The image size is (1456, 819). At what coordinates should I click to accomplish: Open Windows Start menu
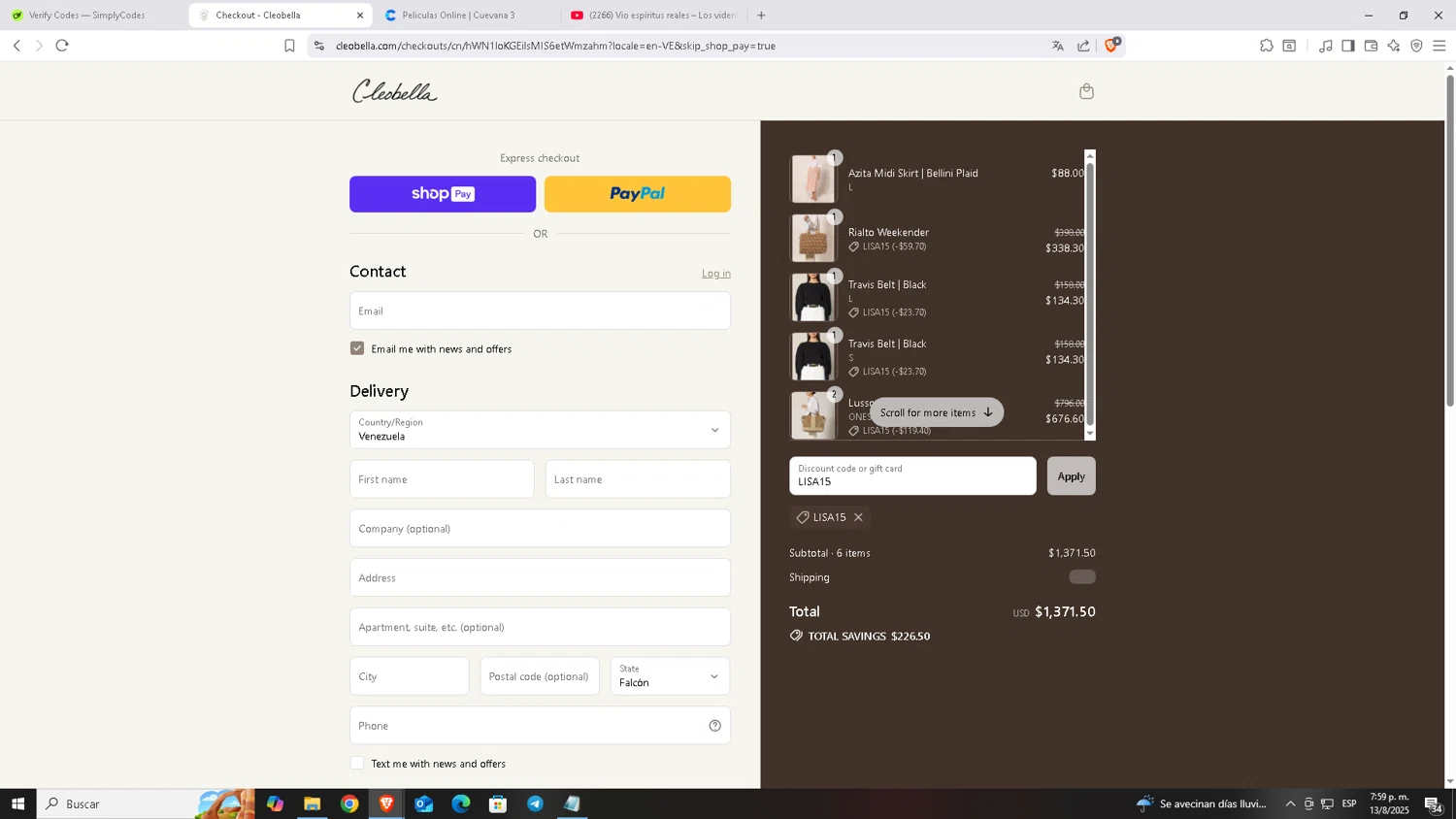pyautogui.click(x=17, y=803)
